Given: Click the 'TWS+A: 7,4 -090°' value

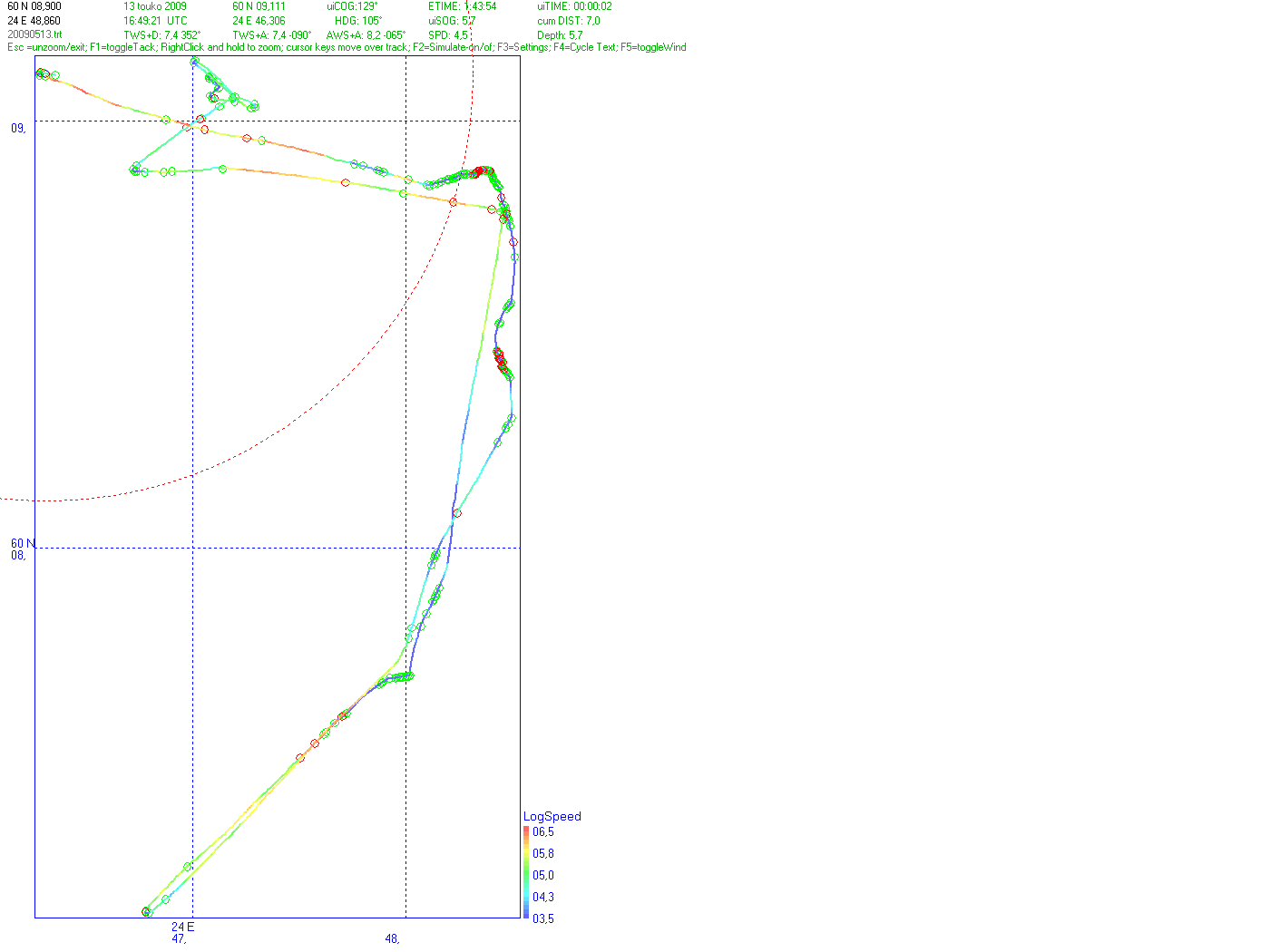Looking at the screenshot, I should pos(272,35).
